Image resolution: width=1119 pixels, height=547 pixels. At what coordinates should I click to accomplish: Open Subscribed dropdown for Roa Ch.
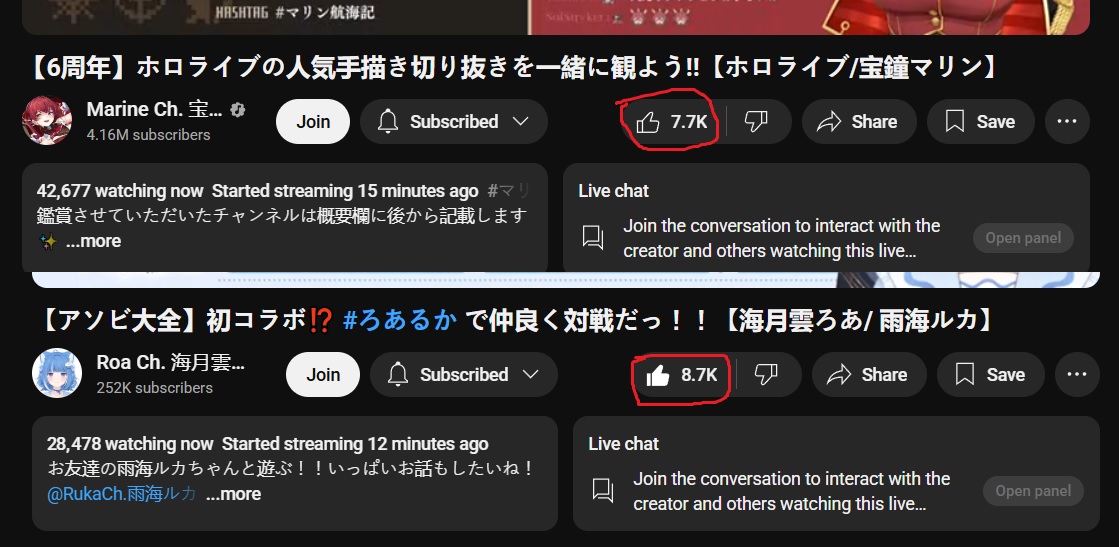coord(464,375)
